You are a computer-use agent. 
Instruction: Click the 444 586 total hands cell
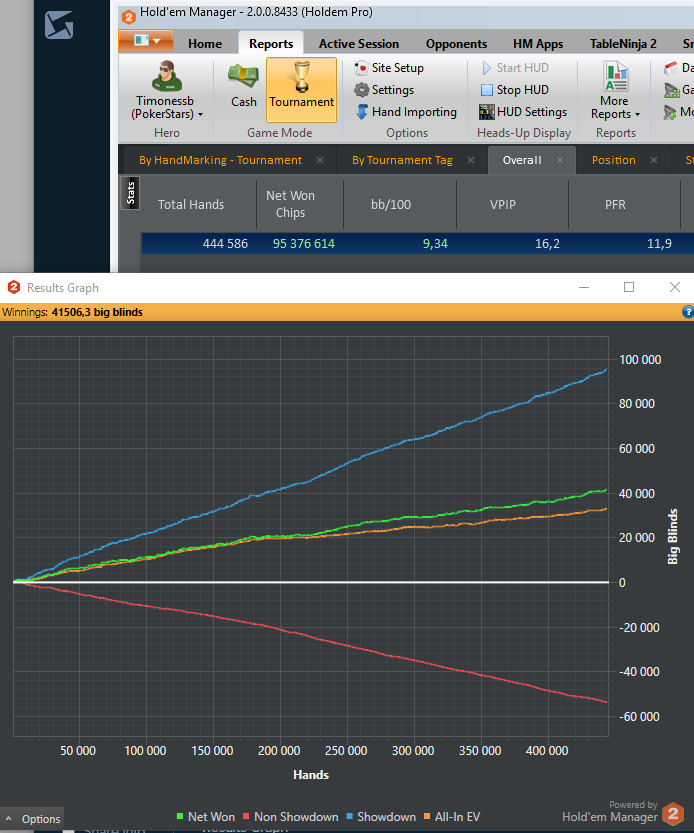tap(225, 244)
